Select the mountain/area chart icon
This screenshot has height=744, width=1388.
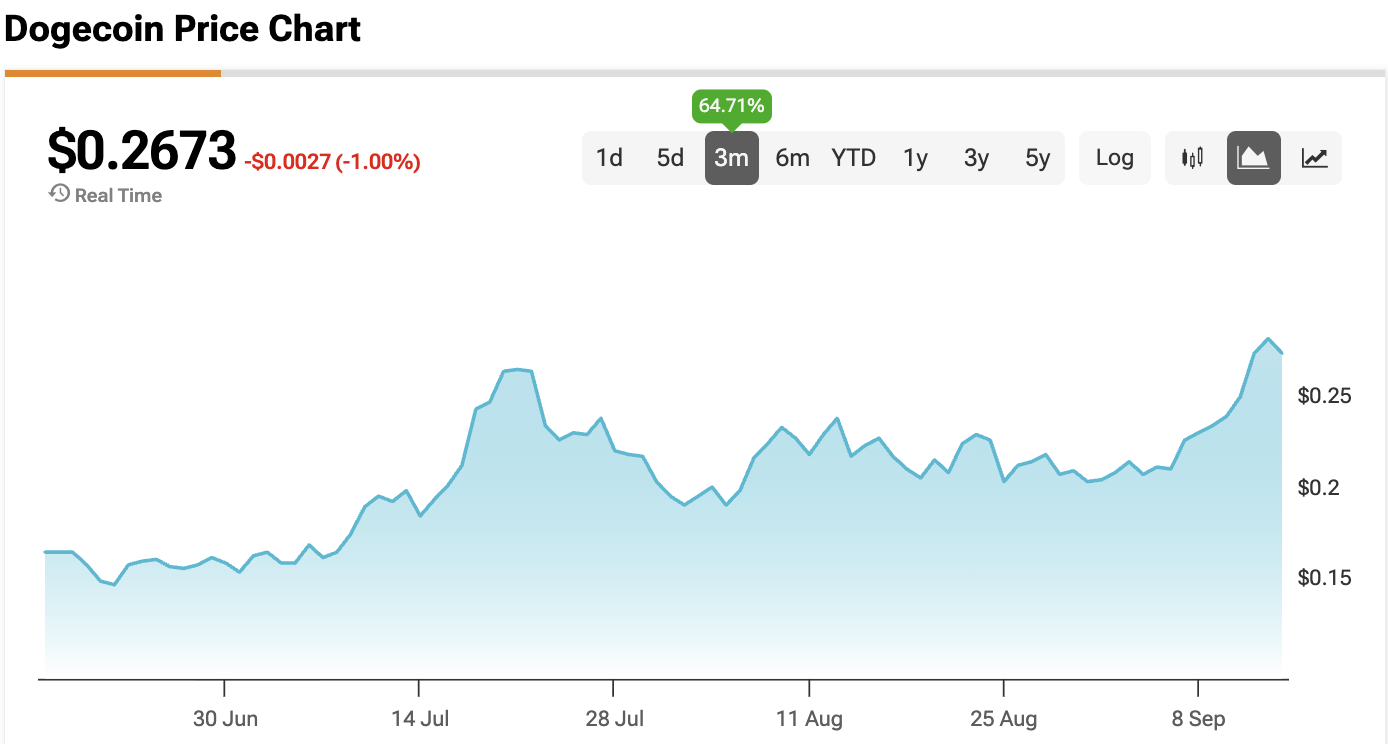tap(1253, 157)
